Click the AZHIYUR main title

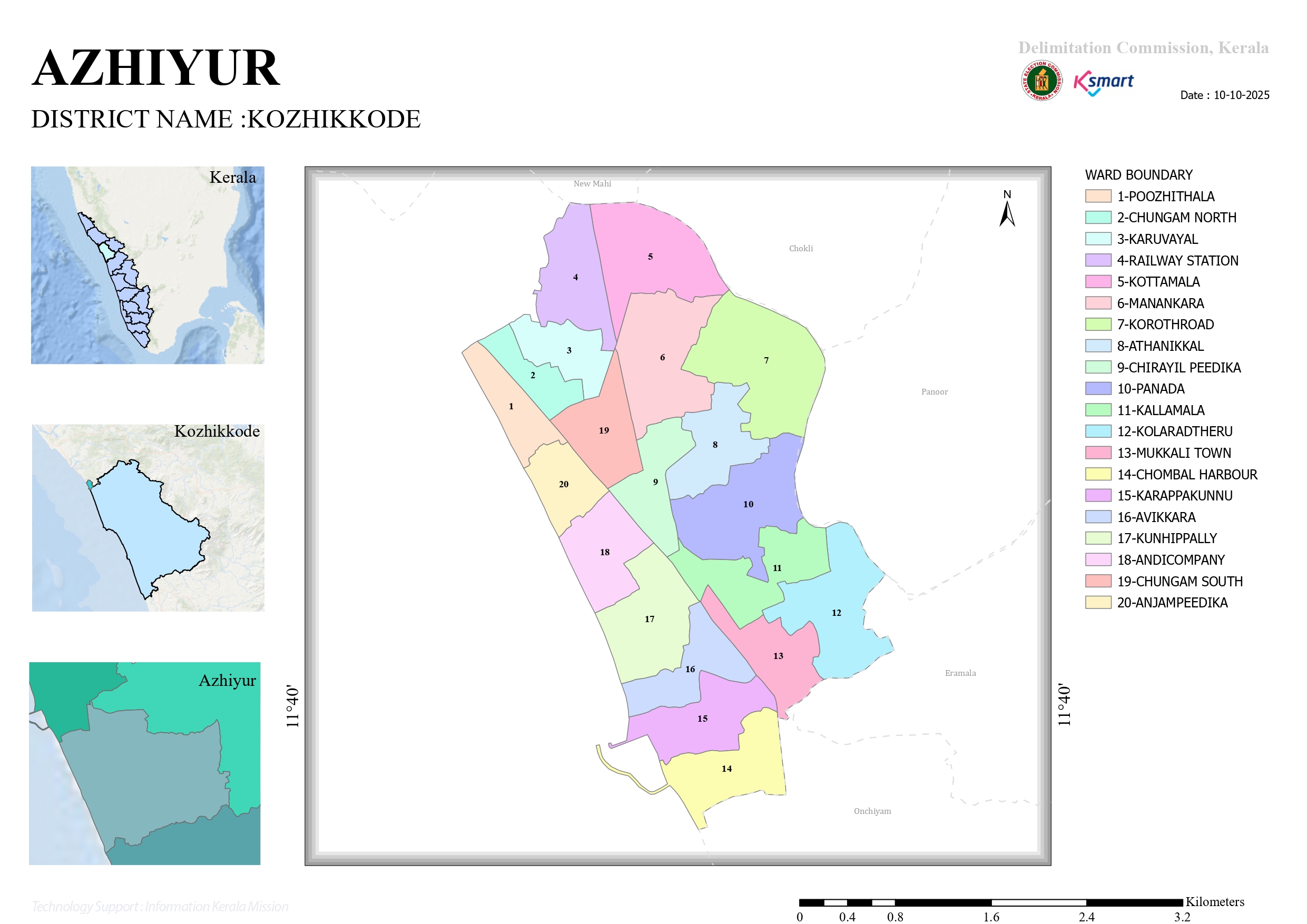(x=156, y=68)
